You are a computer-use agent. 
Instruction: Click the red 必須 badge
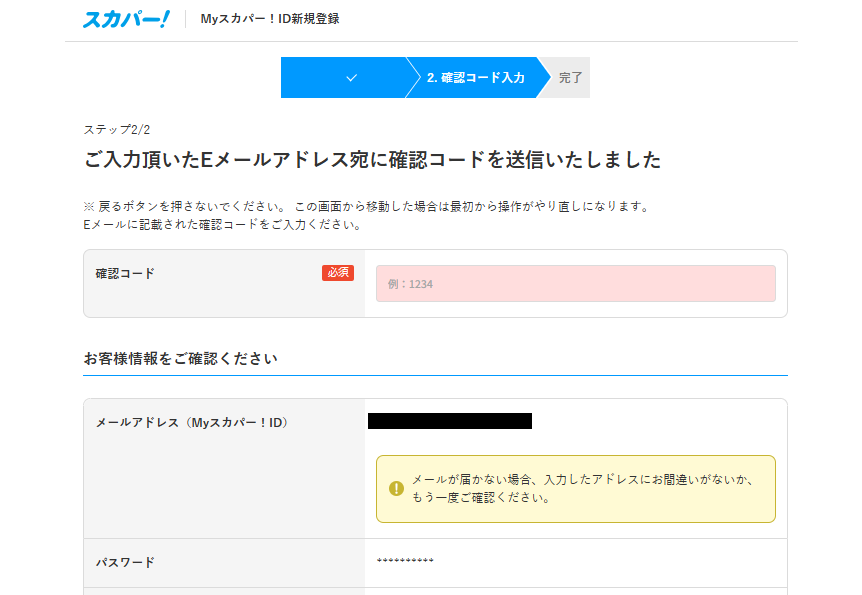point(338,273)
